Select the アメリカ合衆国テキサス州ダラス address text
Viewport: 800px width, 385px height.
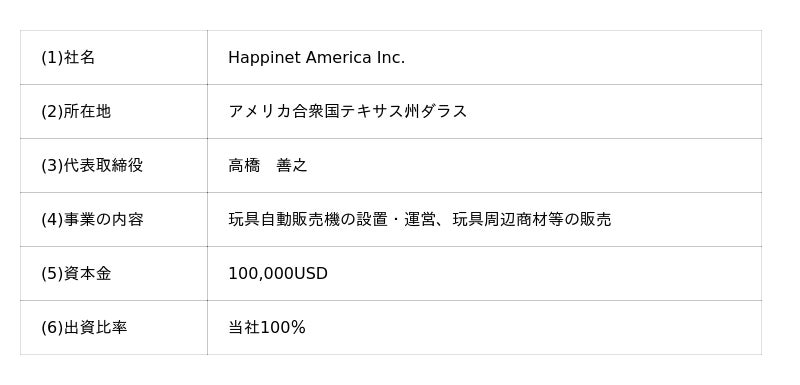(347, 112)
